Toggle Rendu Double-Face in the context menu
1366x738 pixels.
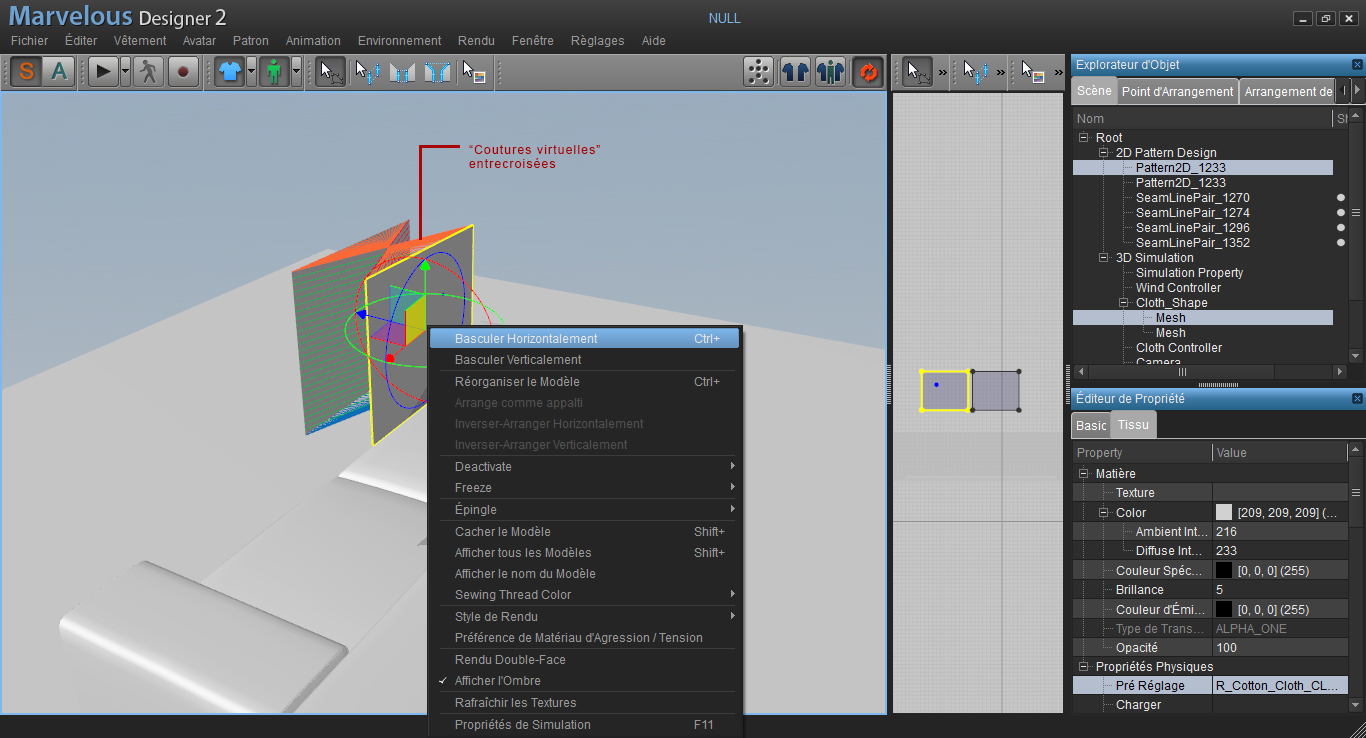585,660
